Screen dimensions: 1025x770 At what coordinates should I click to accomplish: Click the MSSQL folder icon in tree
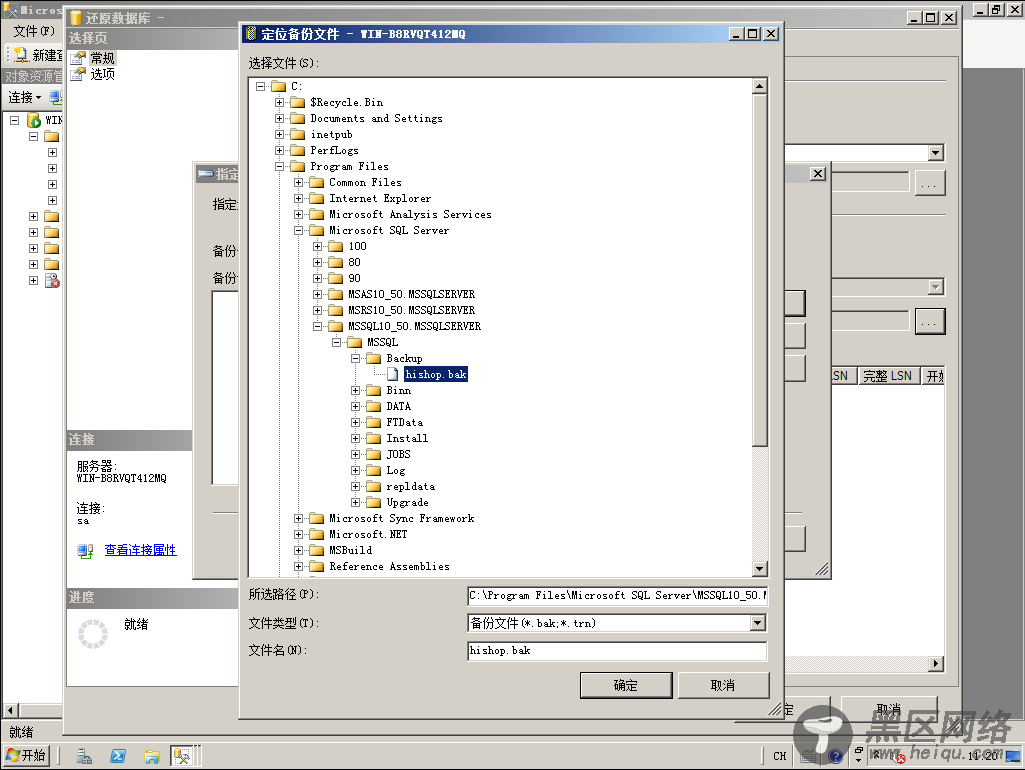[354, 342]
